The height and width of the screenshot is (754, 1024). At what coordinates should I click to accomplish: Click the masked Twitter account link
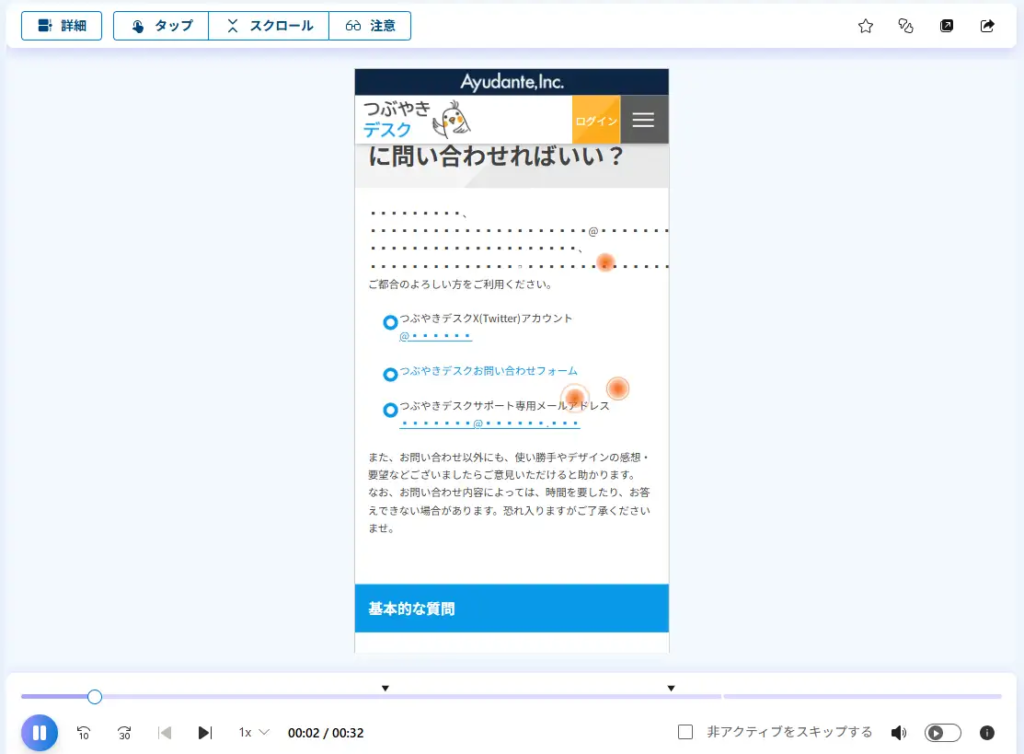point(435,336)
